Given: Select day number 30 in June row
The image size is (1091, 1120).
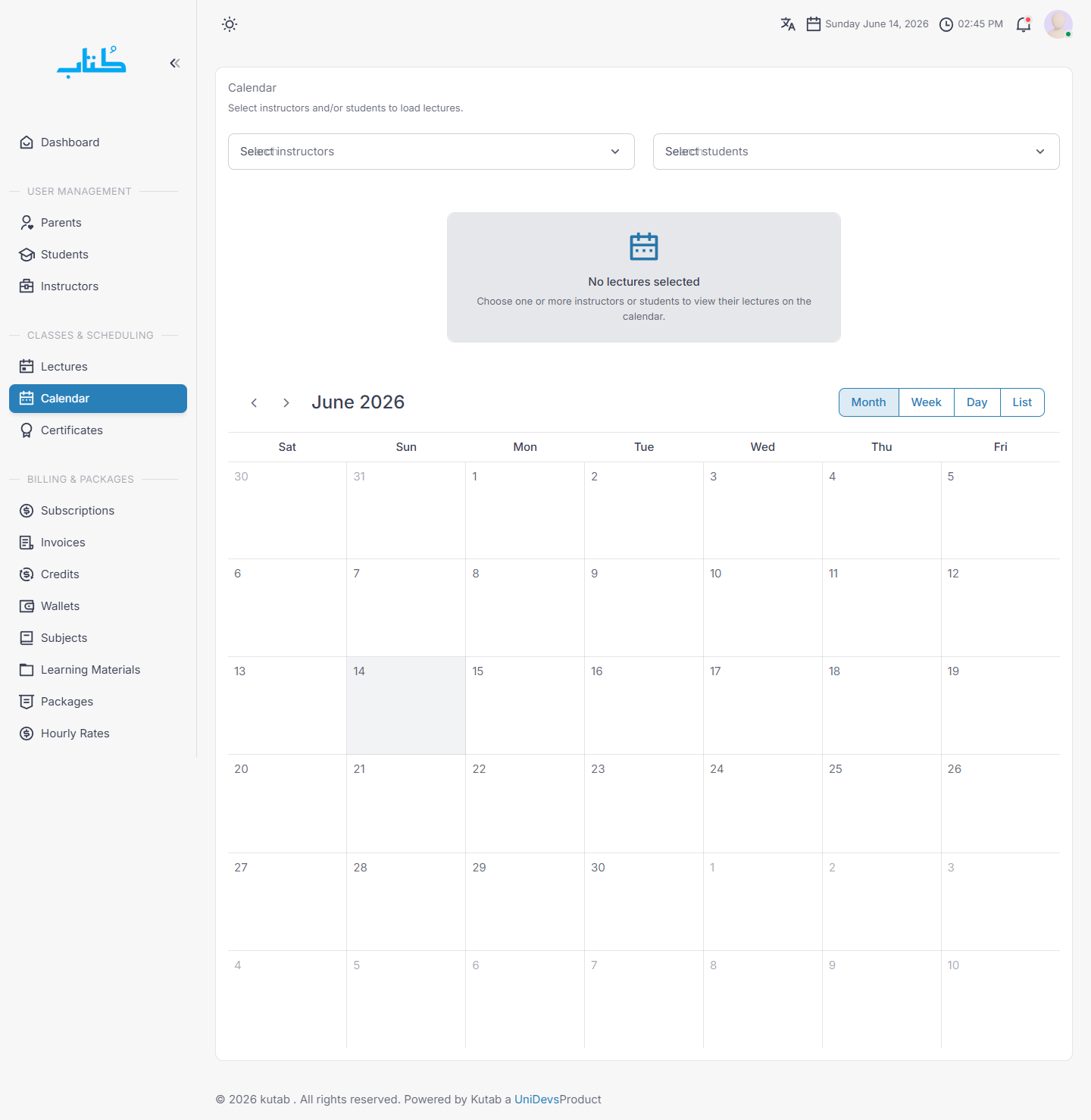Looking at the screenshot, I should 599,868.
